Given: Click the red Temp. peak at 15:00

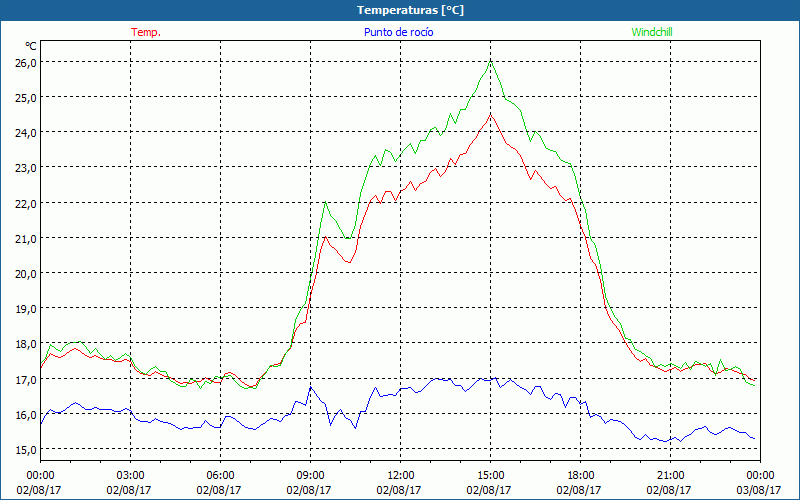Looking at the screenshot, I should pyautogui.click(x=490, y=115).
